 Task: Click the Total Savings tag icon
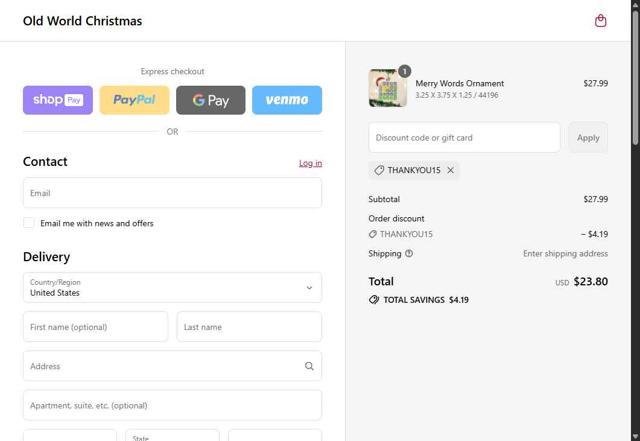(x=374, y=300)
